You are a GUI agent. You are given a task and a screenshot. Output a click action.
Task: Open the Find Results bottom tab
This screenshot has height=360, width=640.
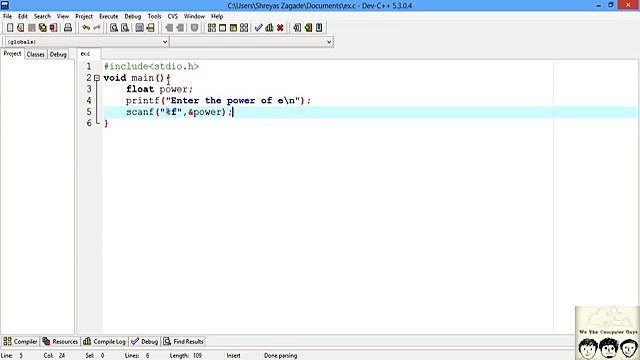[x=184, y=342]
